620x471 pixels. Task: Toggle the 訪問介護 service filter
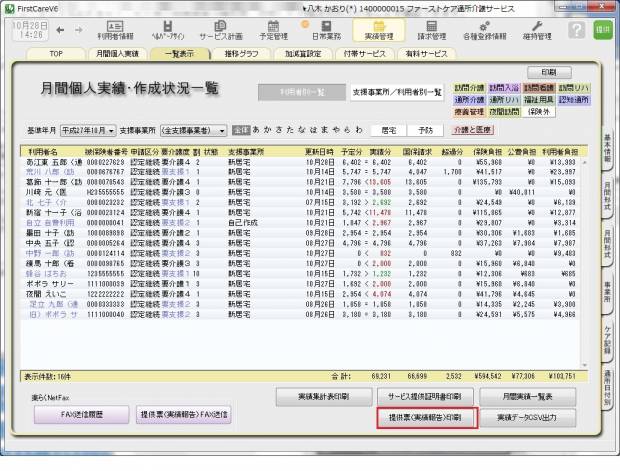coord(469,89)
